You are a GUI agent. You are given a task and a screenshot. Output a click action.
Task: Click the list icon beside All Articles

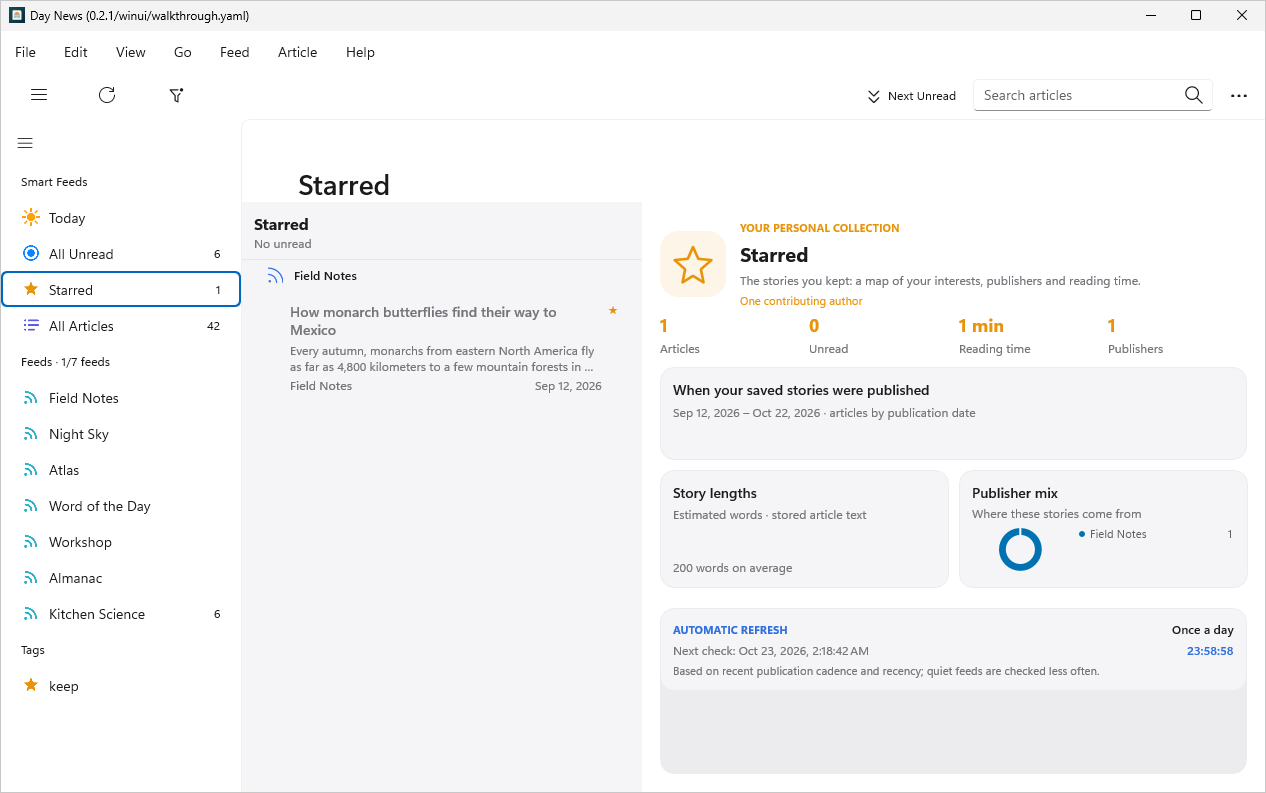coord(31,326)
